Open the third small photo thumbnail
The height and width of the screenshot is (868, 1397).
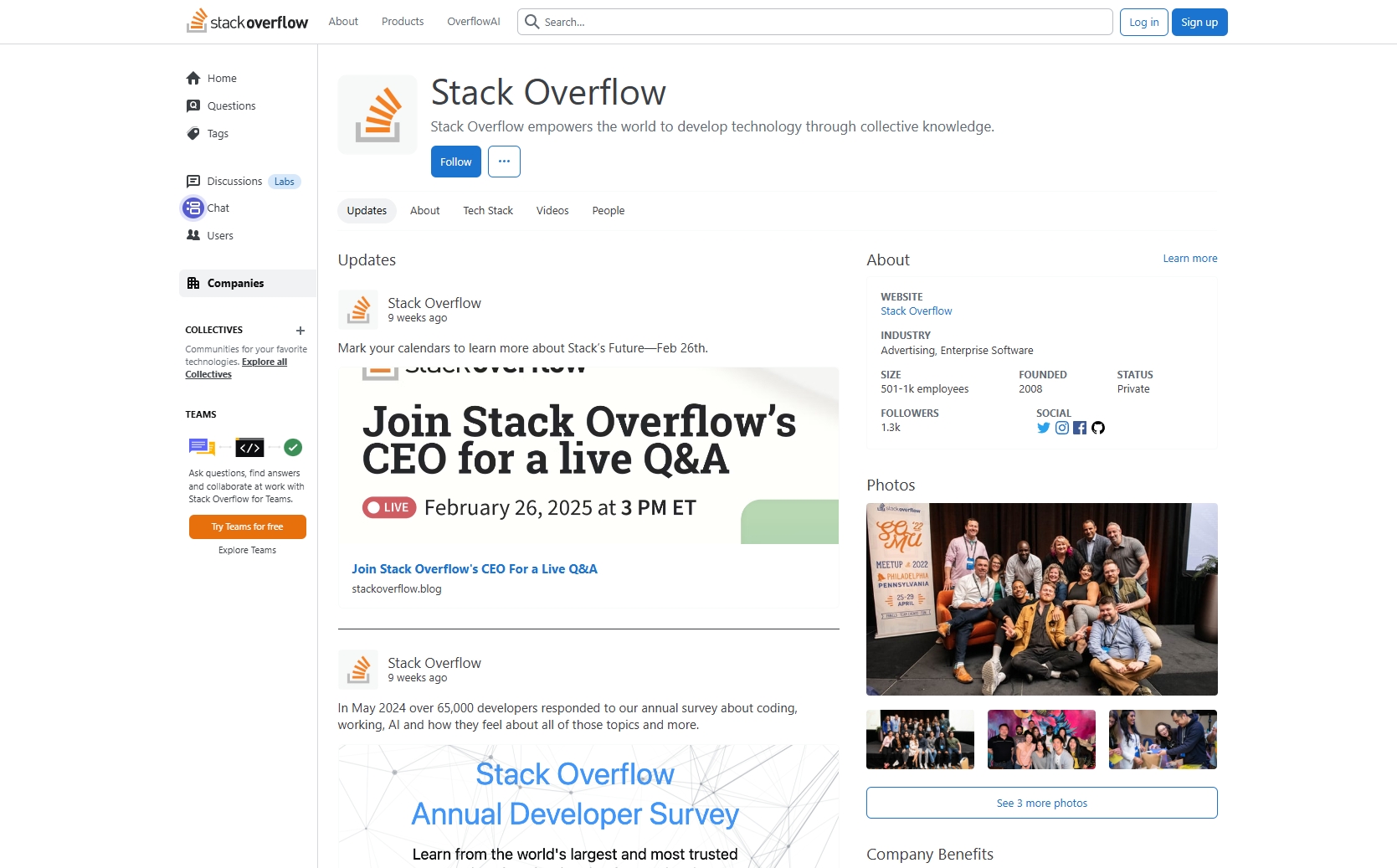click(1163, 739)
